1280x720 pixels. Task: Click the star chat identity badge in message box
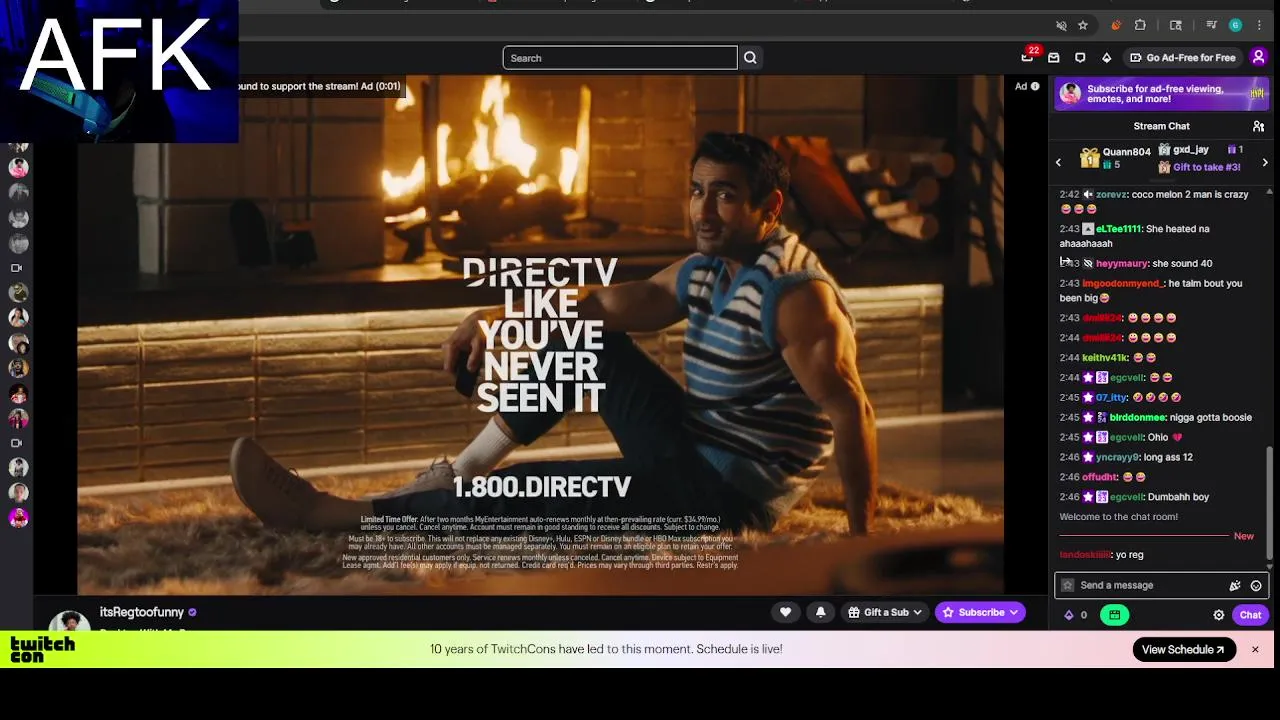point(1068,585)
